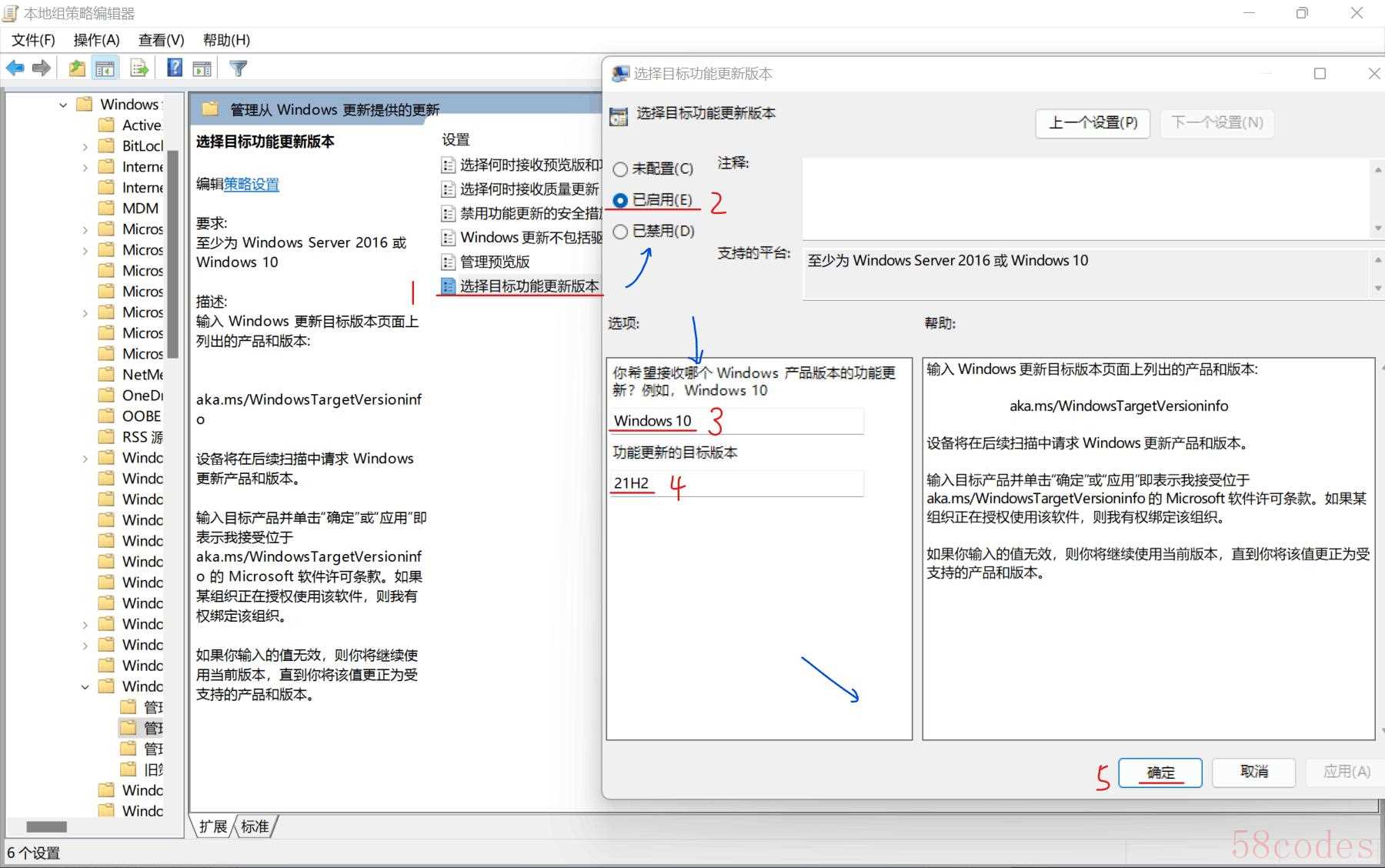Open the 帮助(H) menu
The image size is (1385, 868).
226,40
